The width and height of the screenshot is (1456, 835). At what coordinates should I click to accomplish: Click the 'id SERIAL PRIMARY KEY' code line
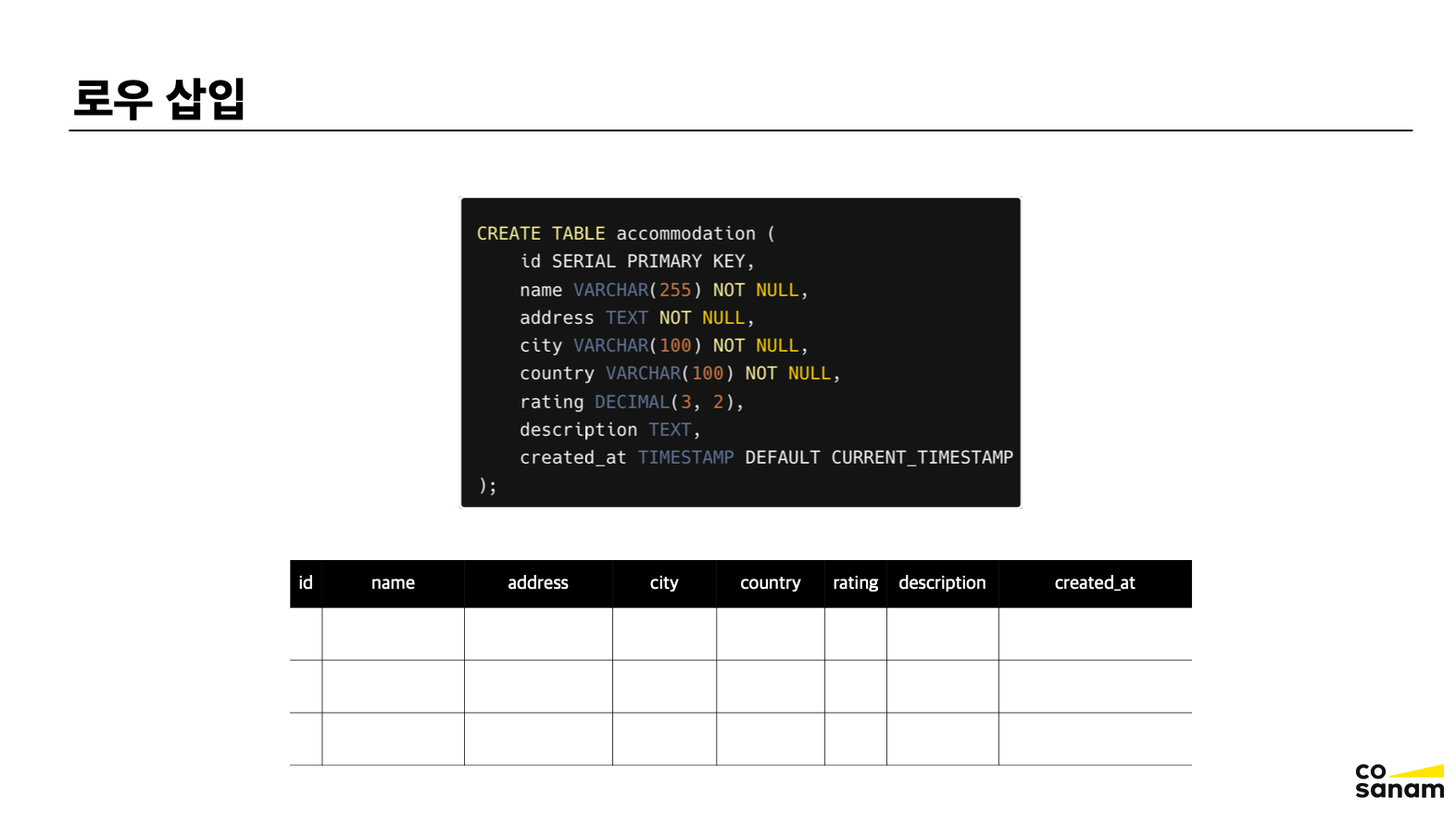click(636, 262)
